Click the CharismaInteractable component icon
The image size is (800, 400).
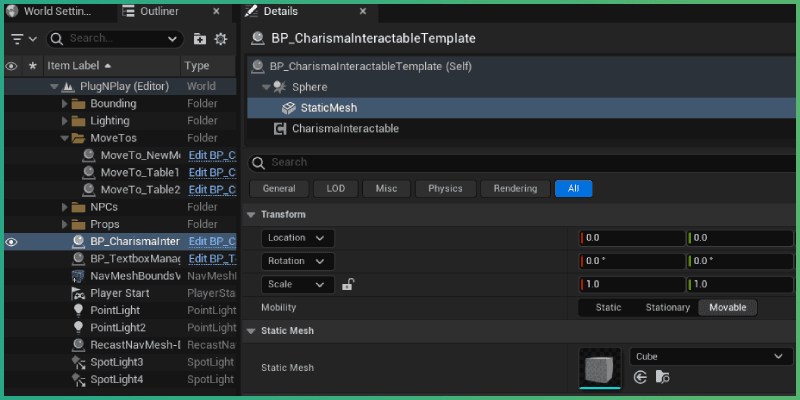280,129
